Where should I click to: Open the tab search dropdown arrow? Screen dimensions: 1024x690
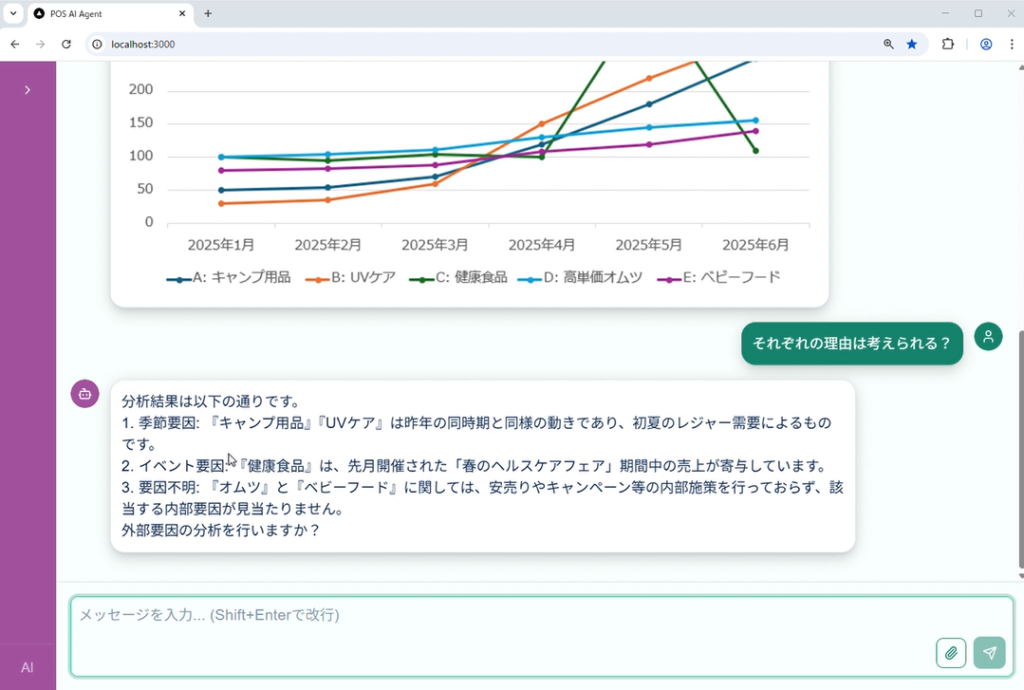pos(13,14)
